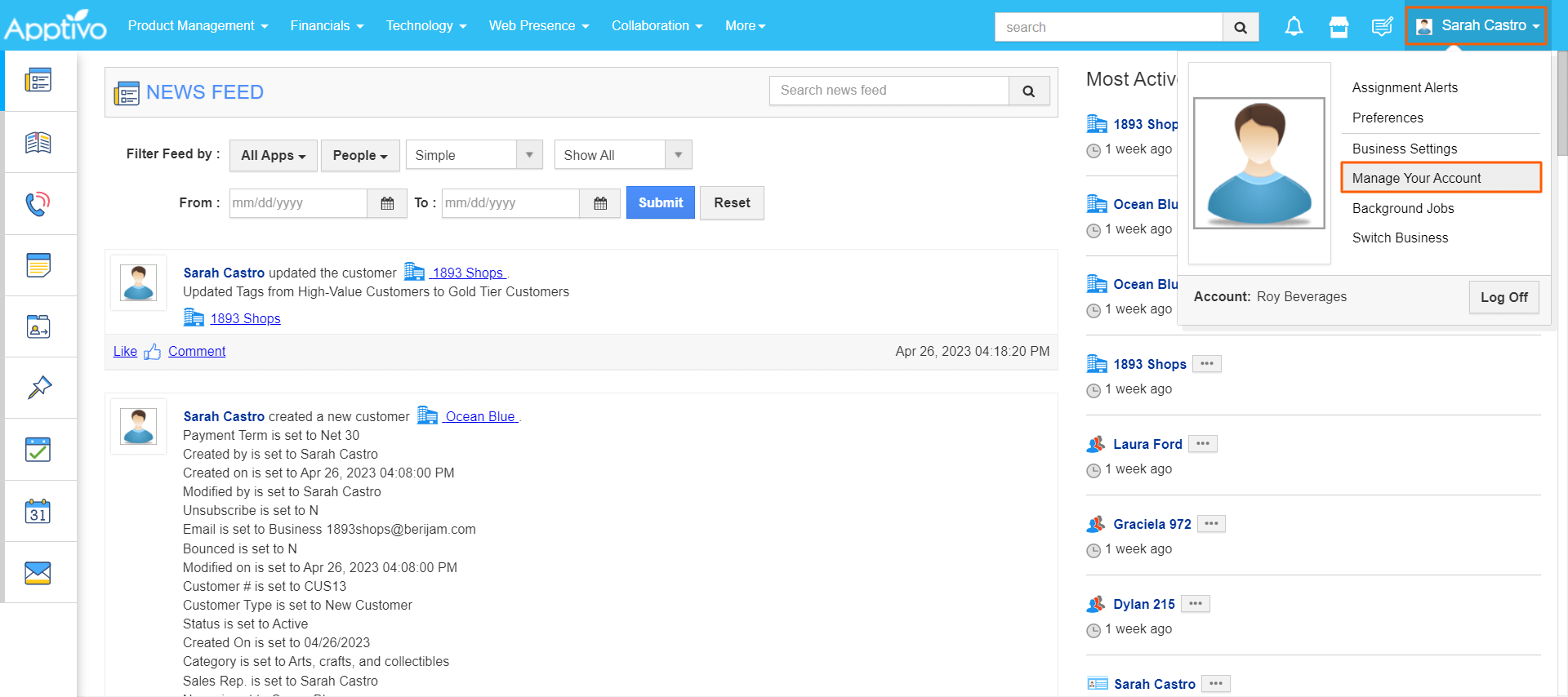Click the Apptivo logo
The height and width of the screenshot is (697, 1568).
tap(56, 26)
